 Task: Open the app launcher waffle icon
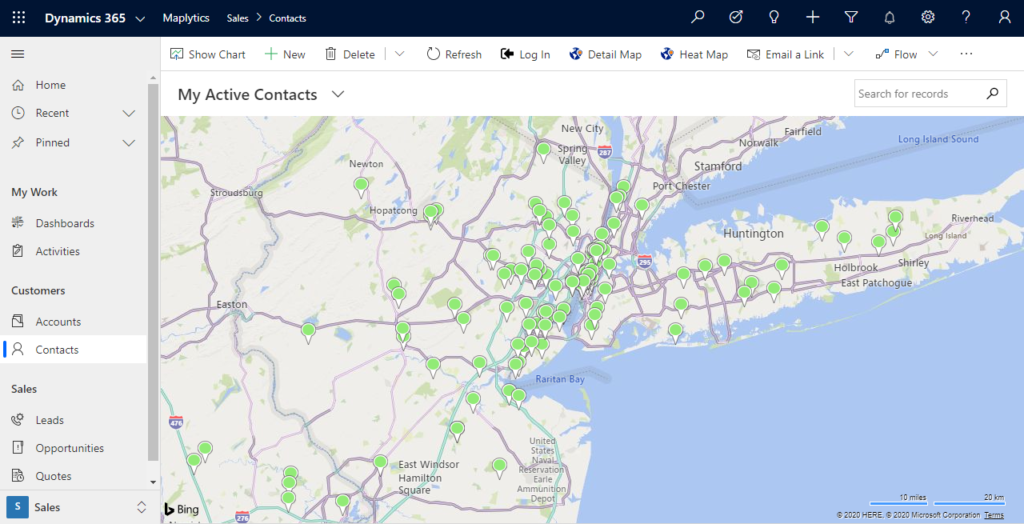(x=19, y=18)
